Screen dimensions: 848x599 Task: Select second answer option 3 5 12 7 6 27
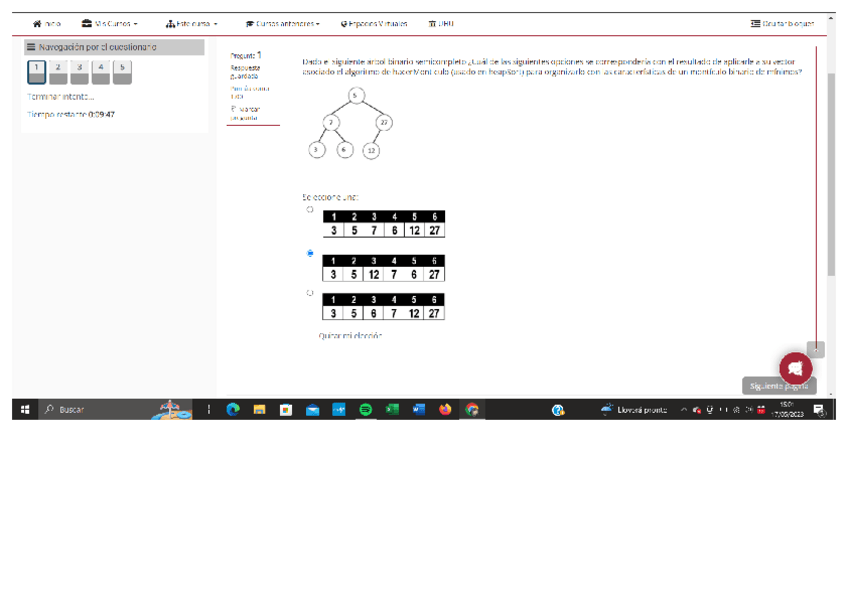[310, 253]
